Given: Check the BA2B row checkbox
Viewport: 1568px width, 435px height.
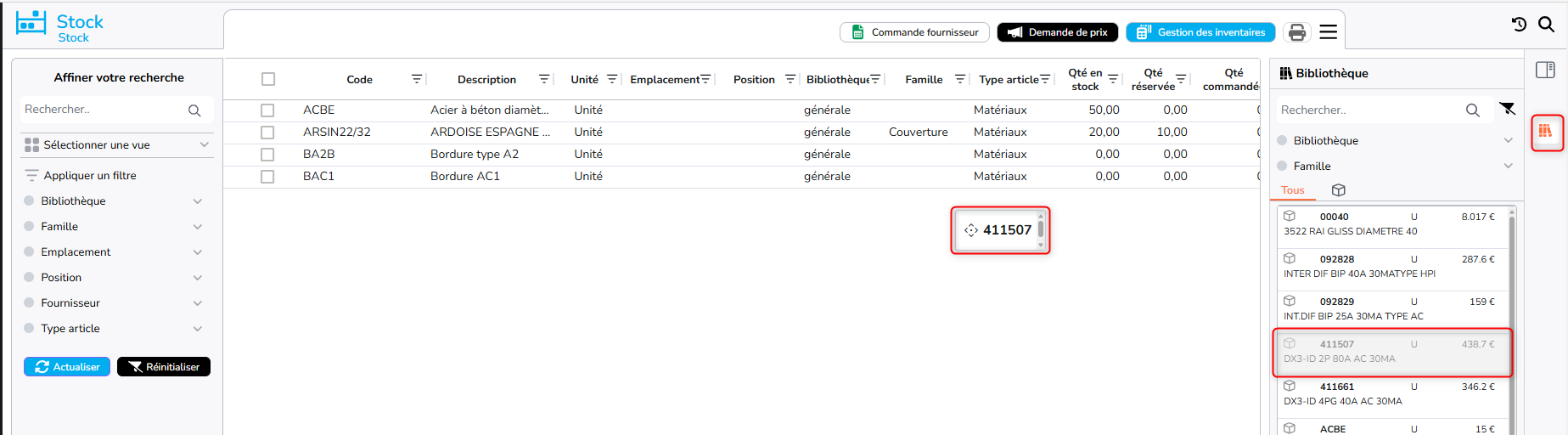Looking at the screenshot, I should (x=267, y=155).
